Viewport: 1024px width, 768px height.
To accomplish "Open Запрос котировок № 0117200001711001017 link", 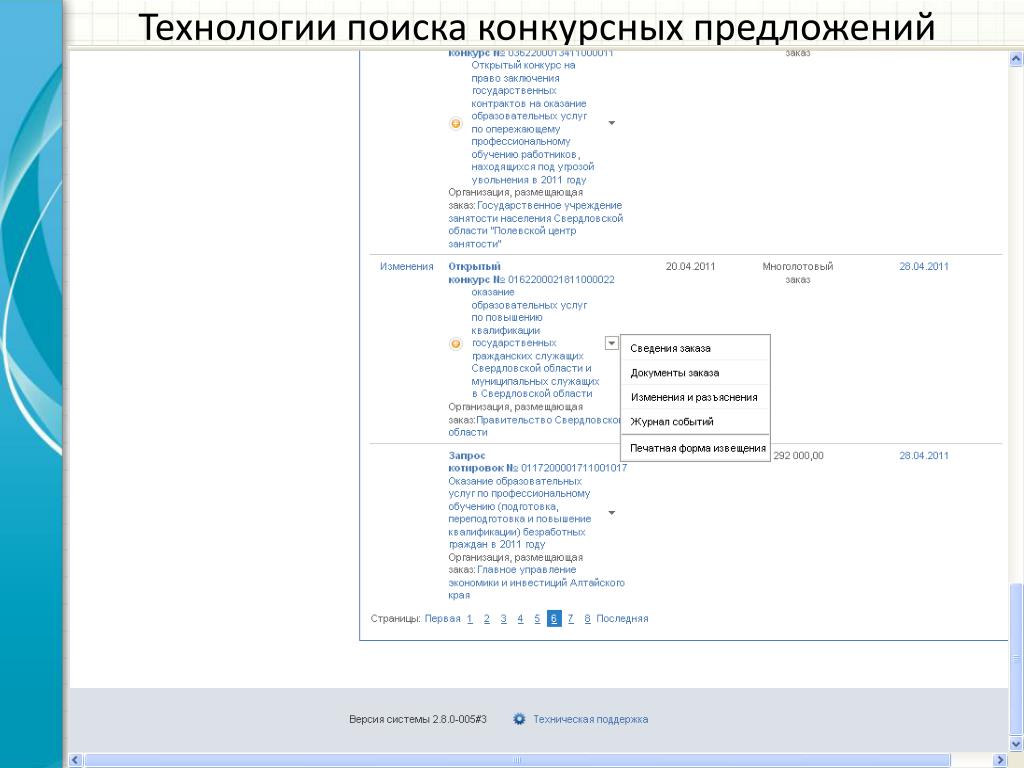I will (537, 462).
